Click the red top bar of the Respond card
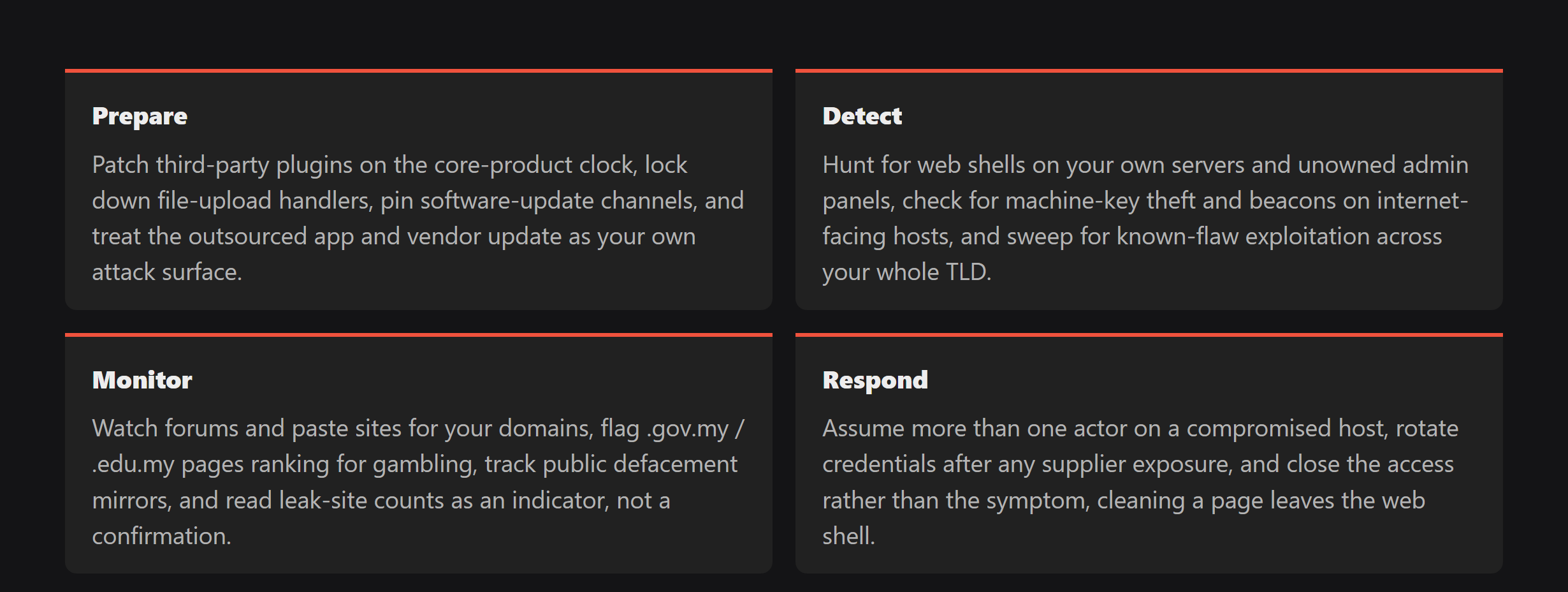Viewport: 1568px width, 592px height. (1149, 334)
